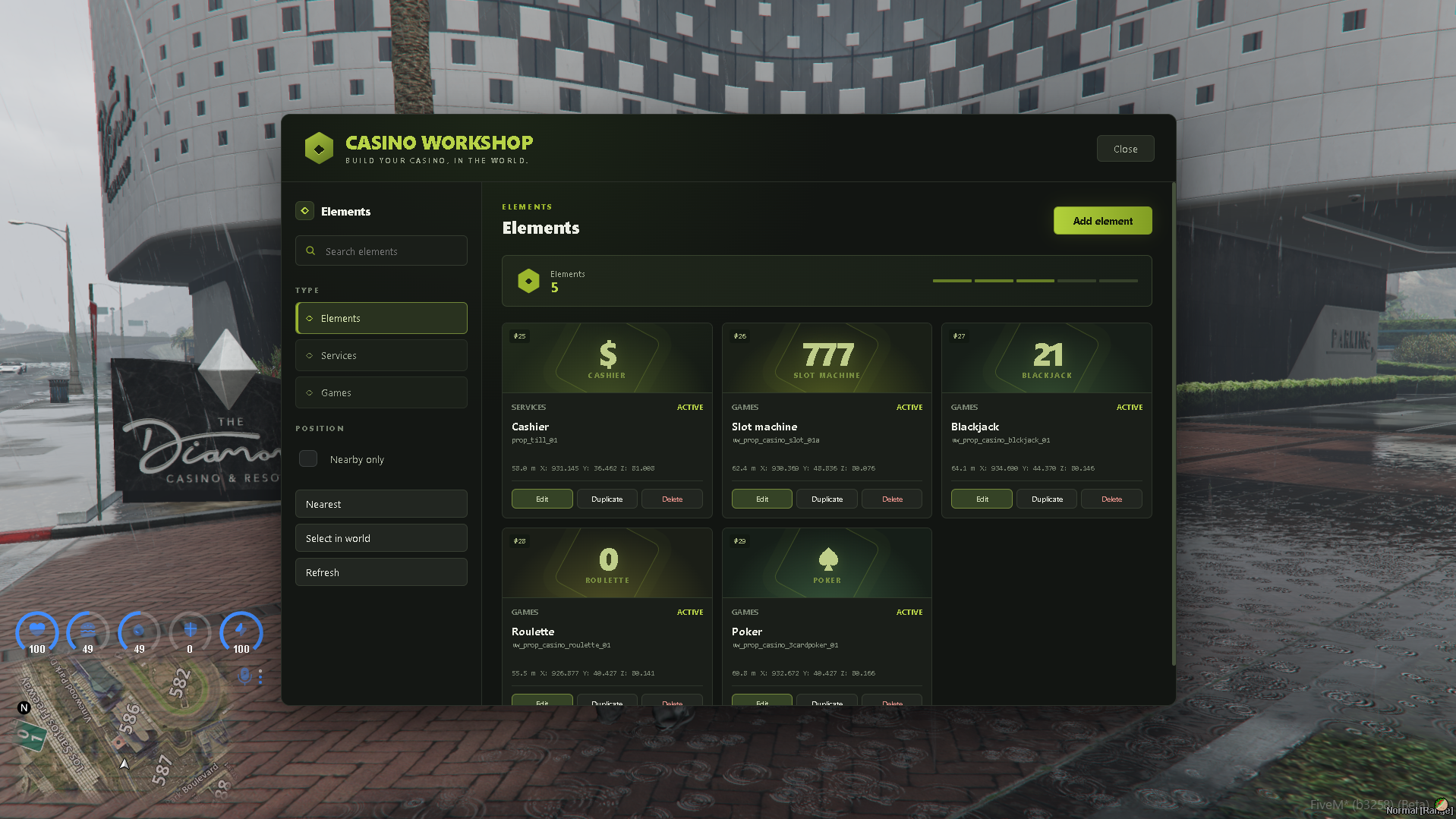Image resolution: width=1456 pixels, height=819 pixels.
Task: Click the hexagon icon in Elements counter
Action: tap(528, 281)
